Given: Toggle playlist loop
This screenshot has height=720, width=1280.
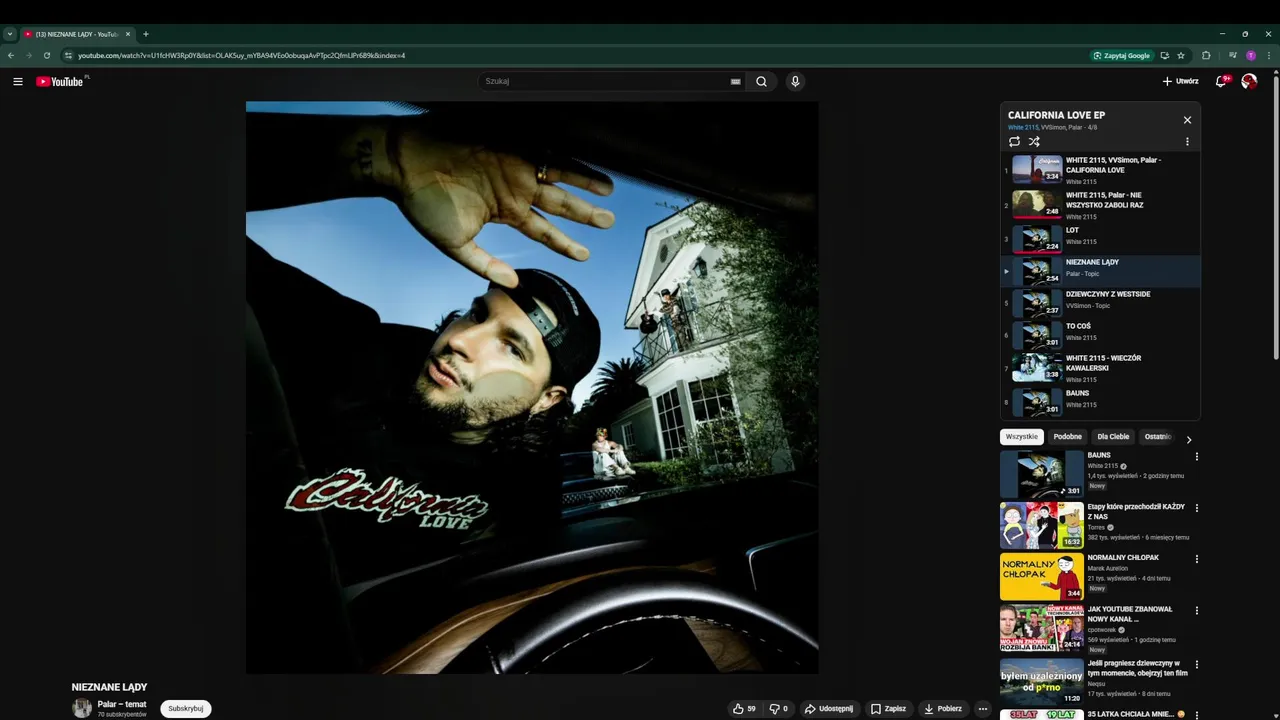Looking at the screenshot, I should coord(1014,141).
